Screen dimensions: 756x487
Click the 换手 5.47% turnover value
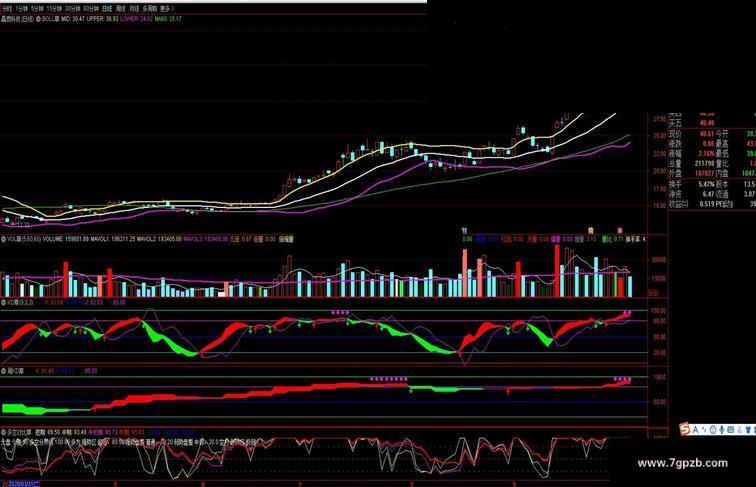tap(706, 184)
